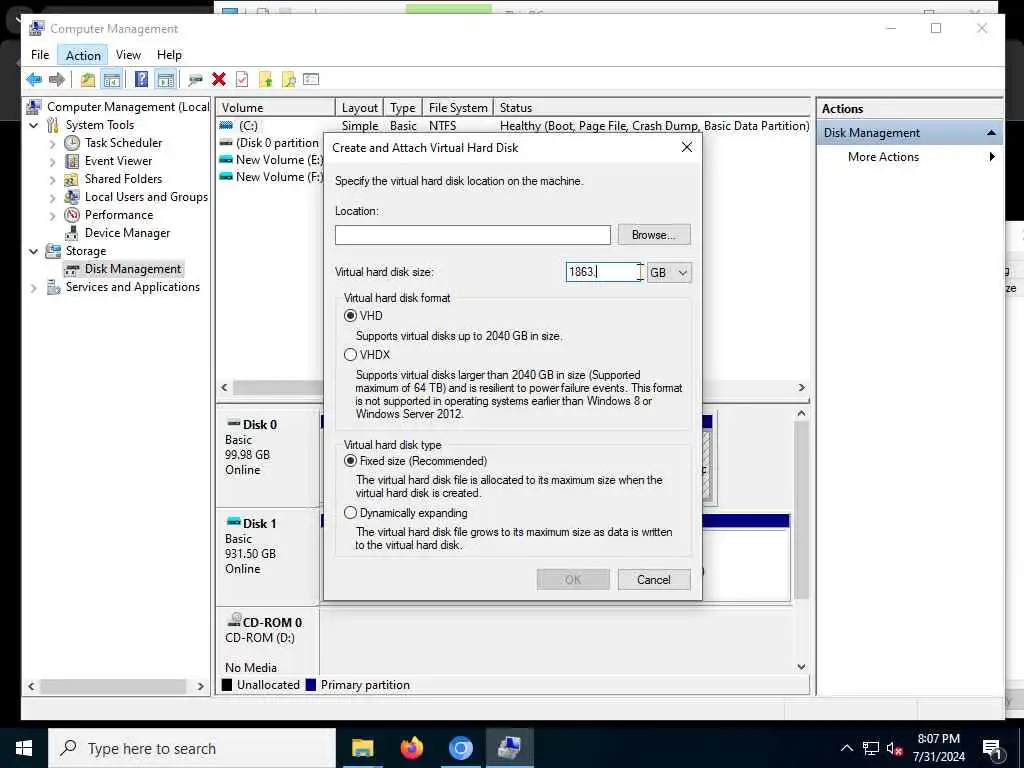Collapse the Disk Management actions section
Viewport: 1024px width, 768px height.
[991, 133]
